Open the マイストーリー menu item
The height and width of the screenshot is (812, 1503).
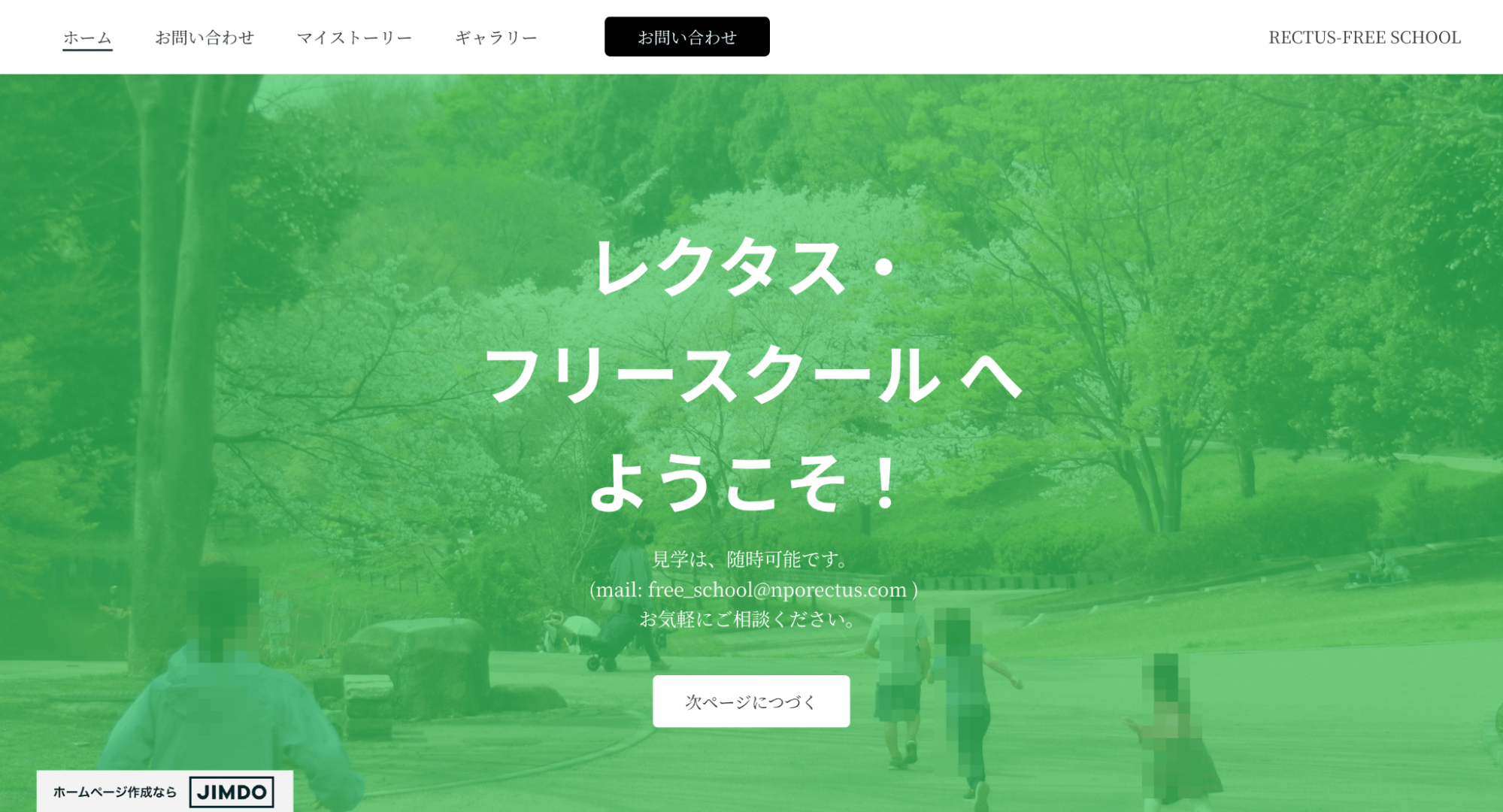pos(354,38)
